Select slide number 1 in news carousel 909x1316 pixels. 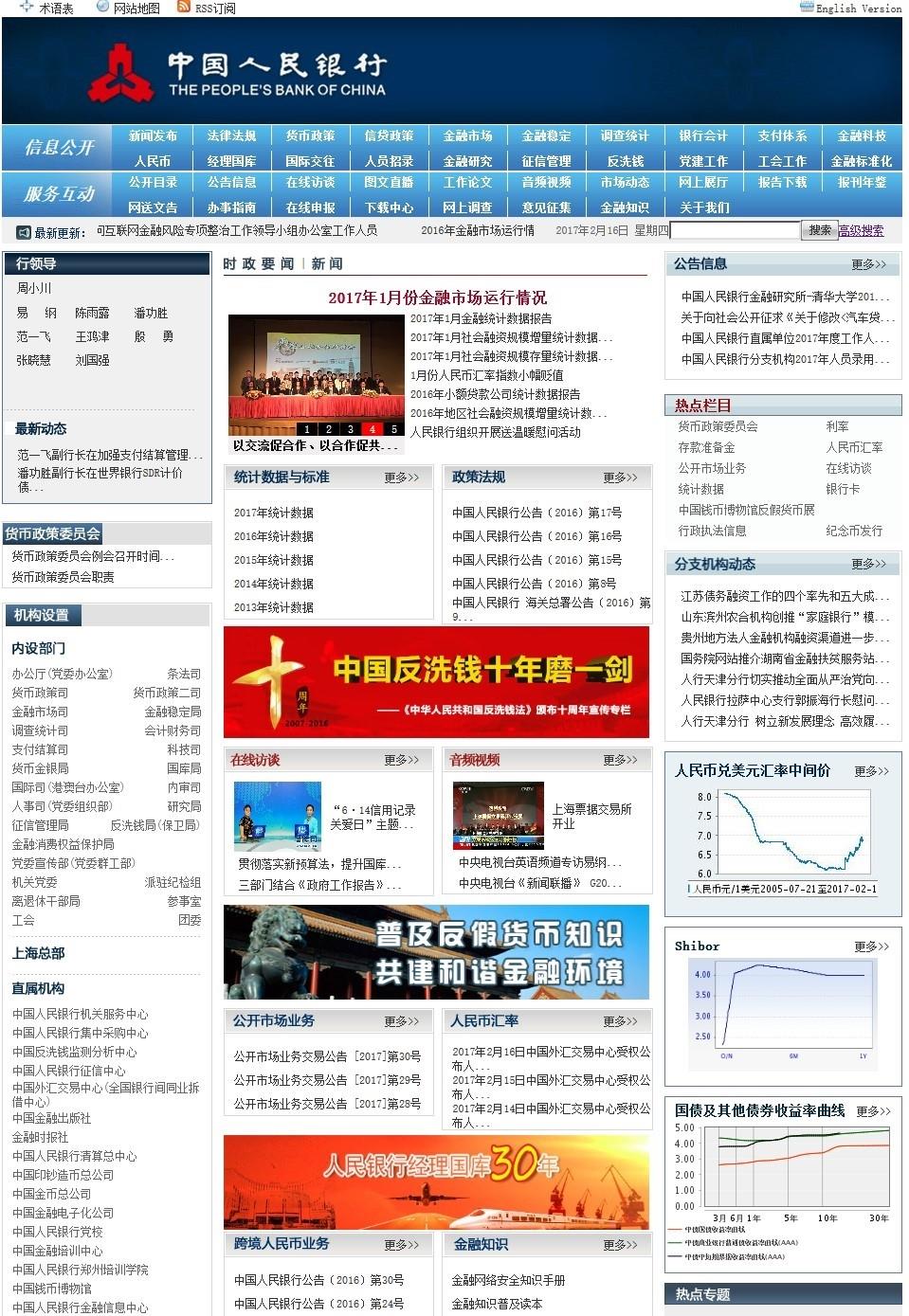tap(307, 429)
